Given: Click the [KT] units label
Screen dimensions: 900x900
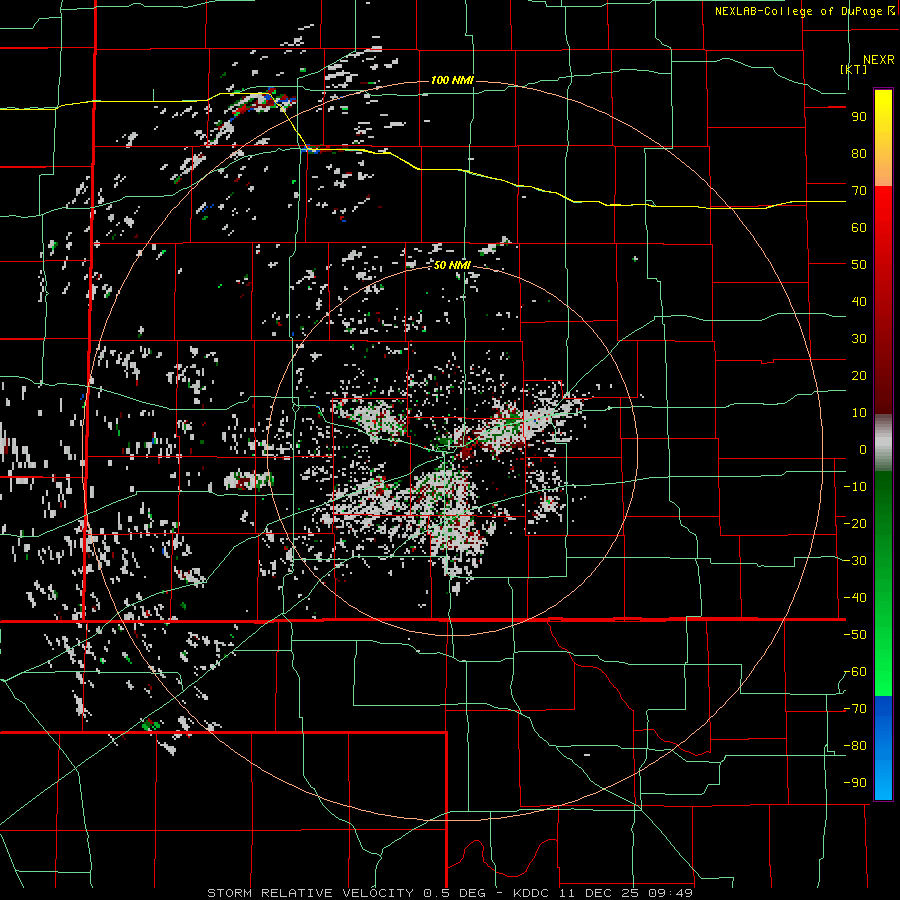Looking at the screenshot, I should coord(854,69).
